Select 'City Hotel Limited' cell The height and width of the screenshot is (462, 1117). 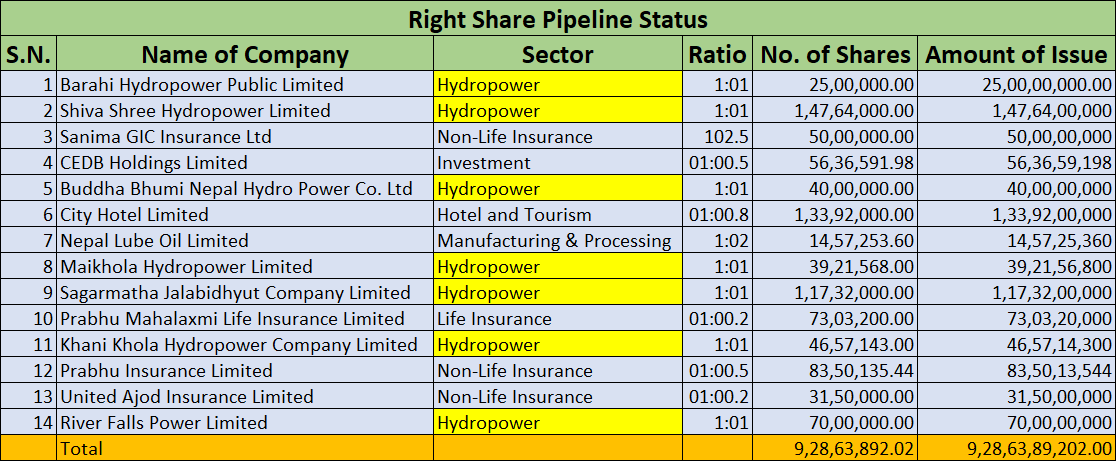click(x=245, y=214)
